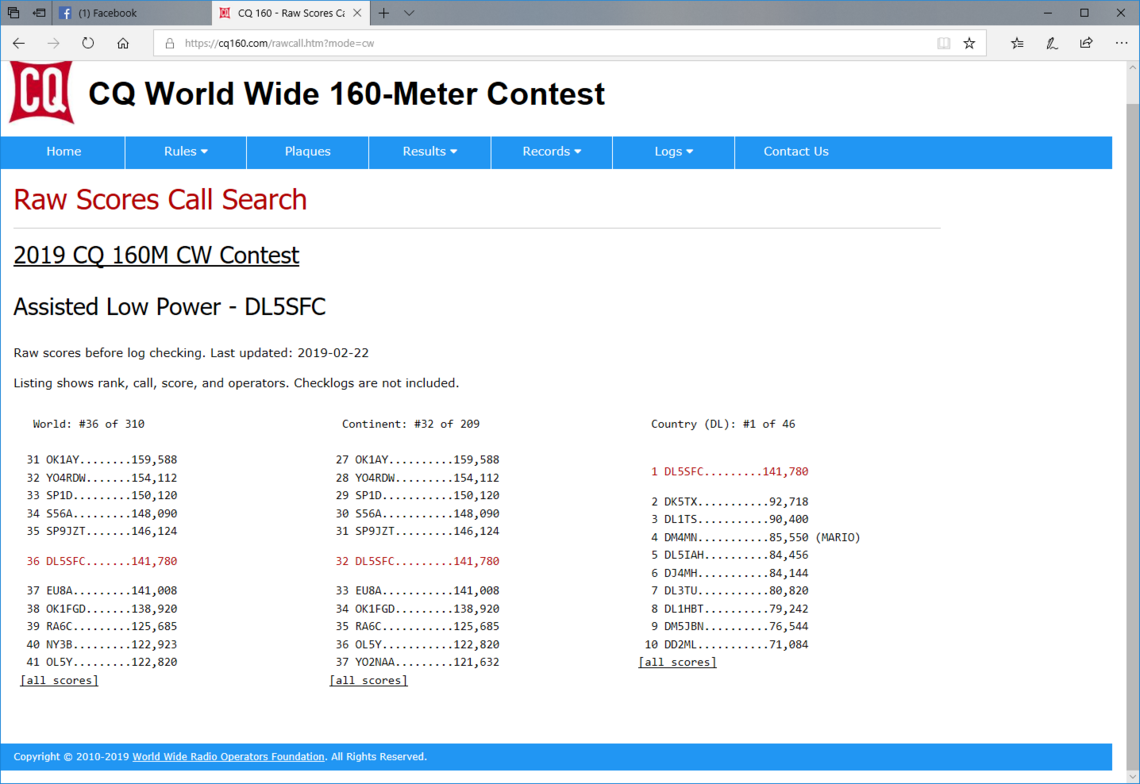Show tab previews chevron
The height and width of the screenshot is (784, 1140).
tap(409, 13)
